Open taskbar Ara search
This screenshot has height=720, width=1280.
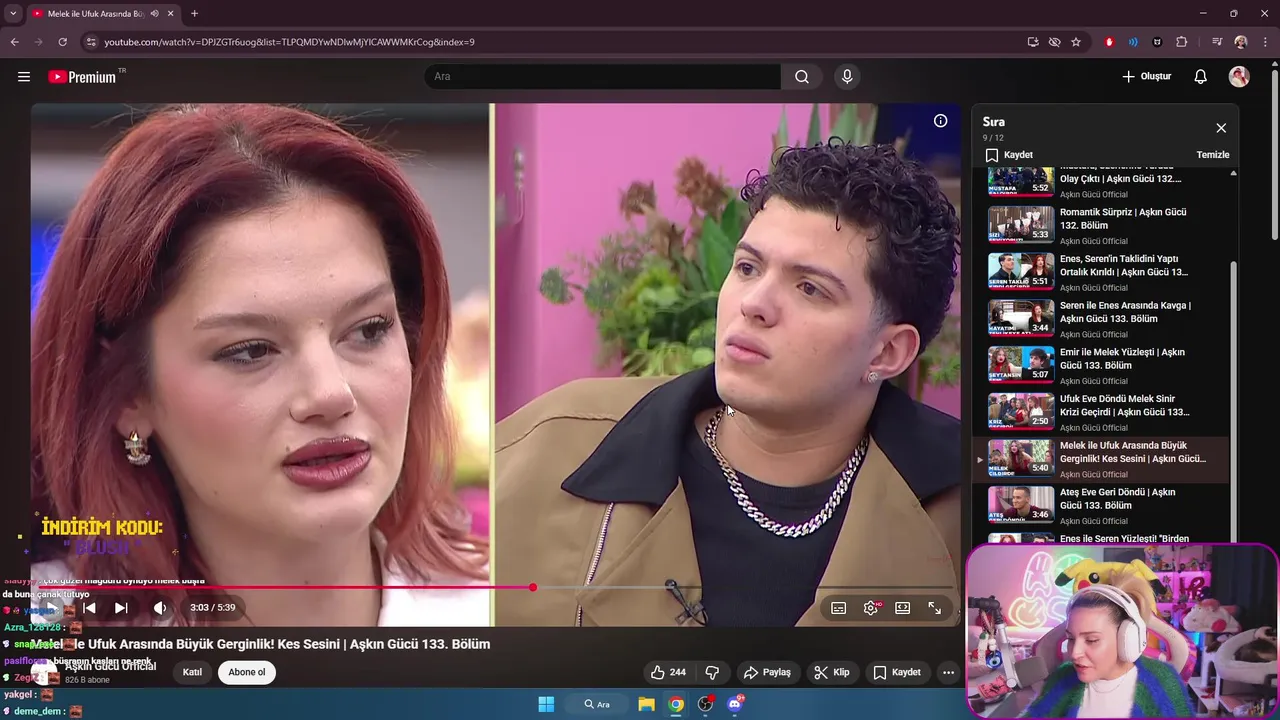pyautogui.click(x=597, y=704)
